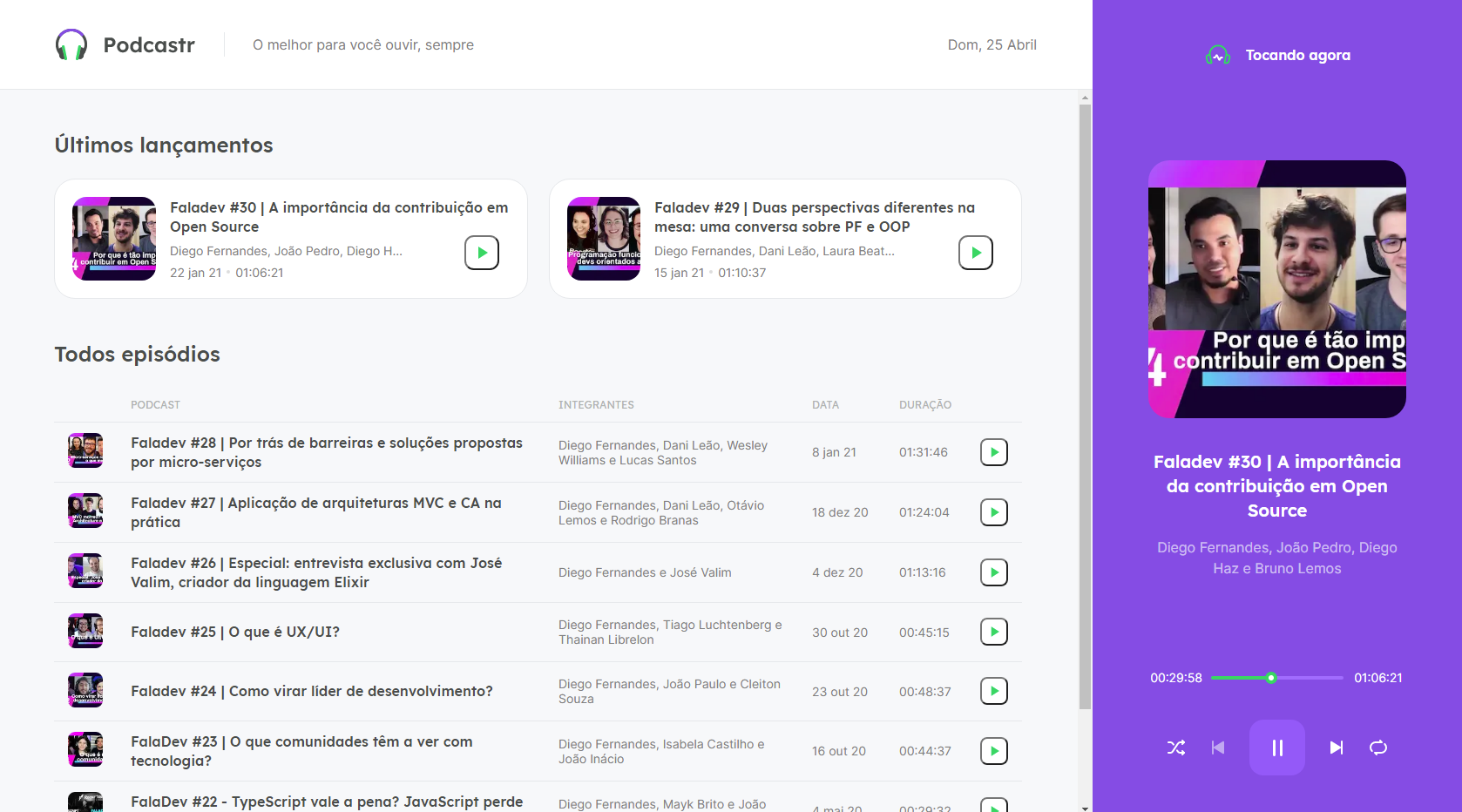Click the Faladev #26 row thumbnail
Viewport: 1462px width, 812px height.
(x=85, y=571)
